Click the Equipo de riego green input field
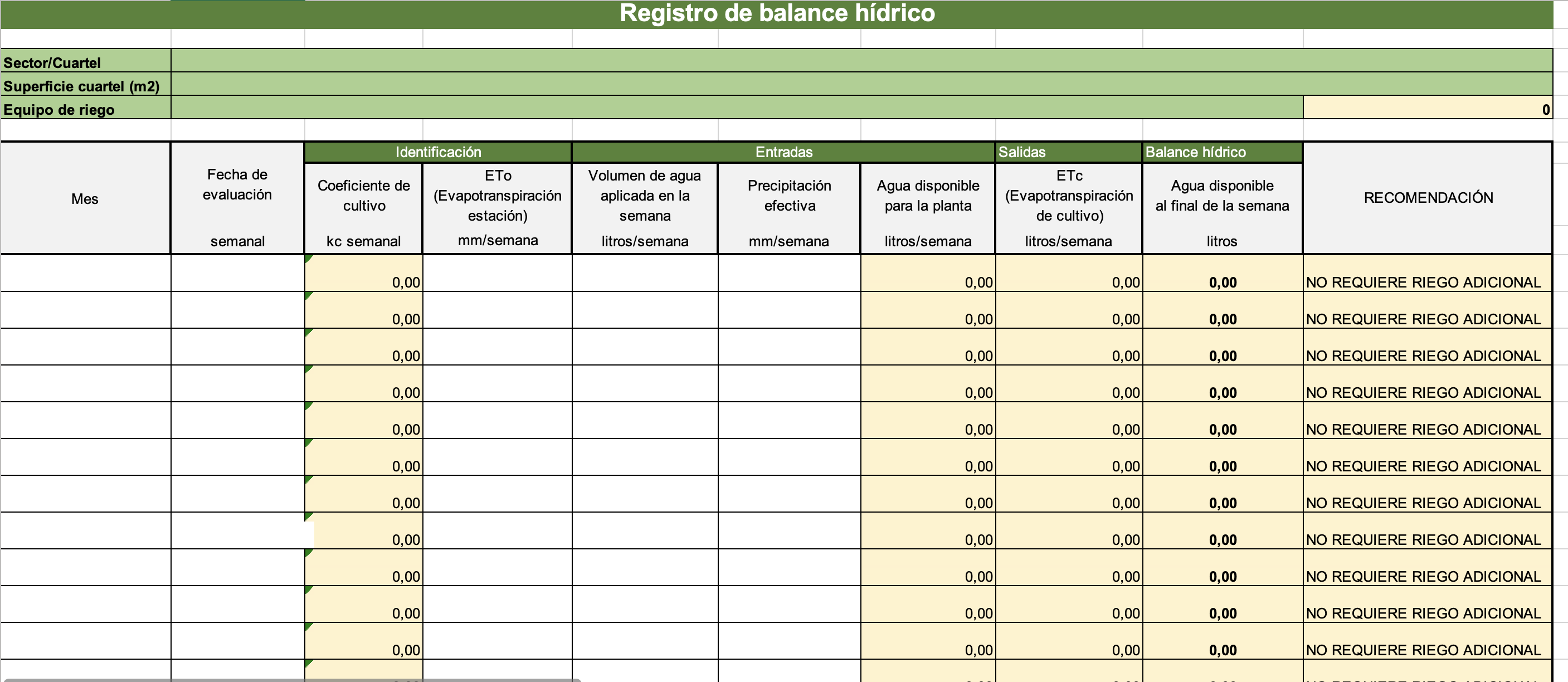1568x682 pixels. point(737,107)
